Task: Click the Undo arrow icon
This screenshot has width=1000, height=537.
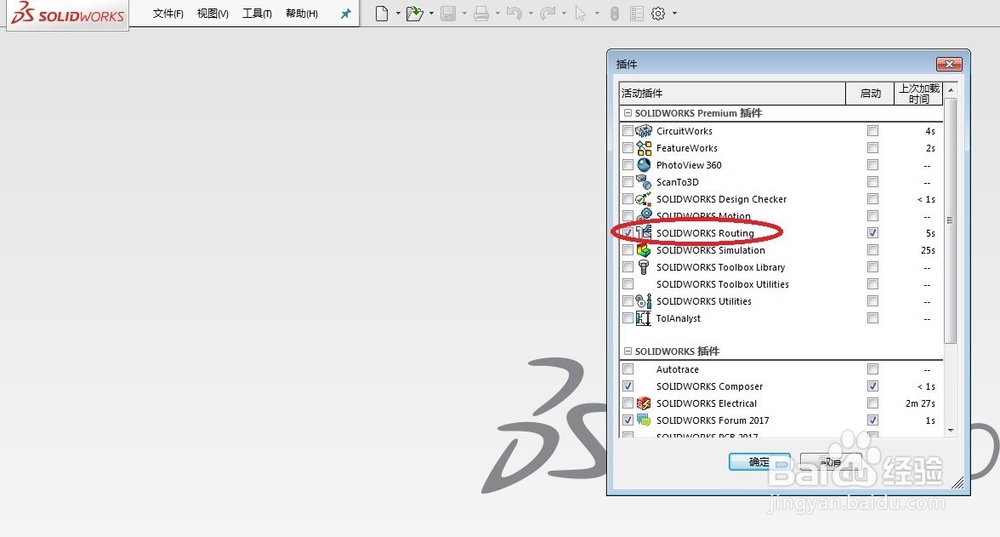Action: point(514,13)
